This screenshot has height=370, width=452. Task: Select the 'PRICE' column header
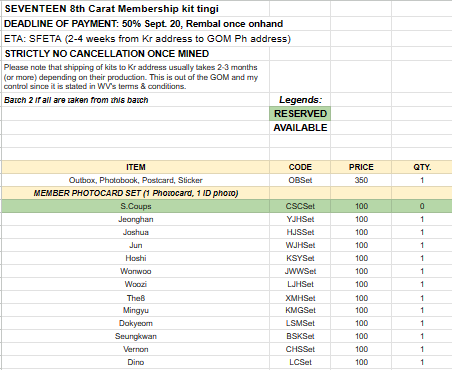click(x=361, y=167)
